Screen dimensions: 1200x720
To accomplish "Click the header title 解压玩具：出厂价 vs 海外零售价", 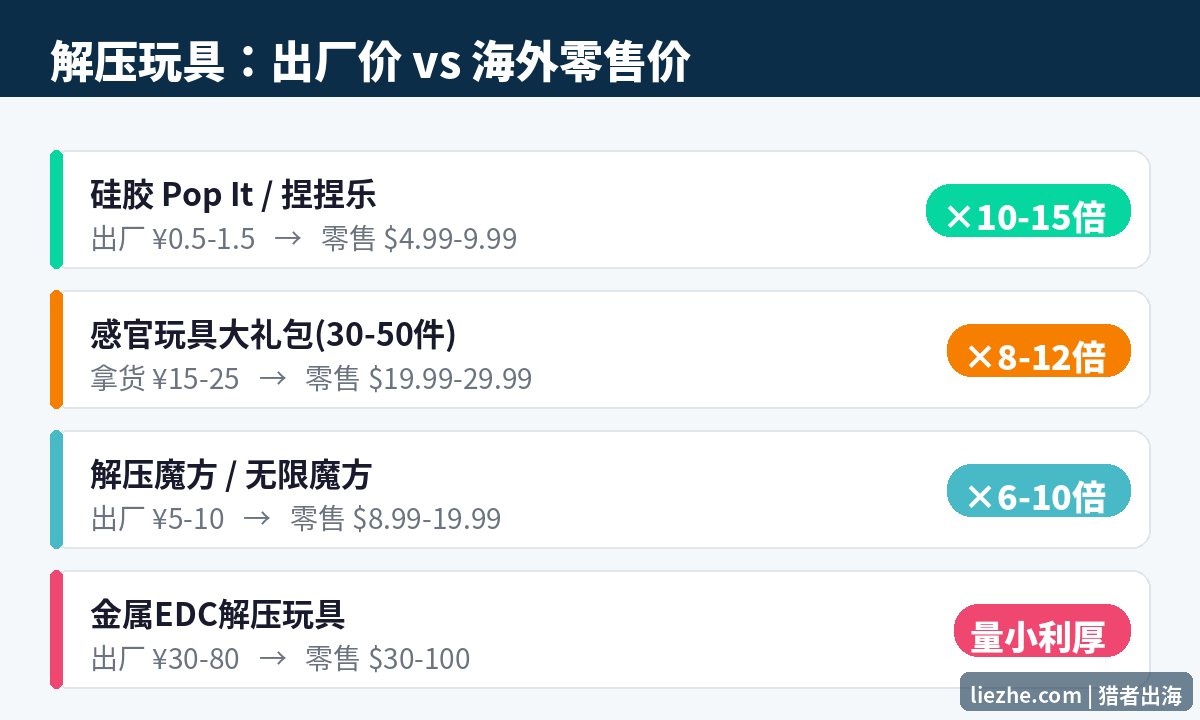I will tap(370, 63).
